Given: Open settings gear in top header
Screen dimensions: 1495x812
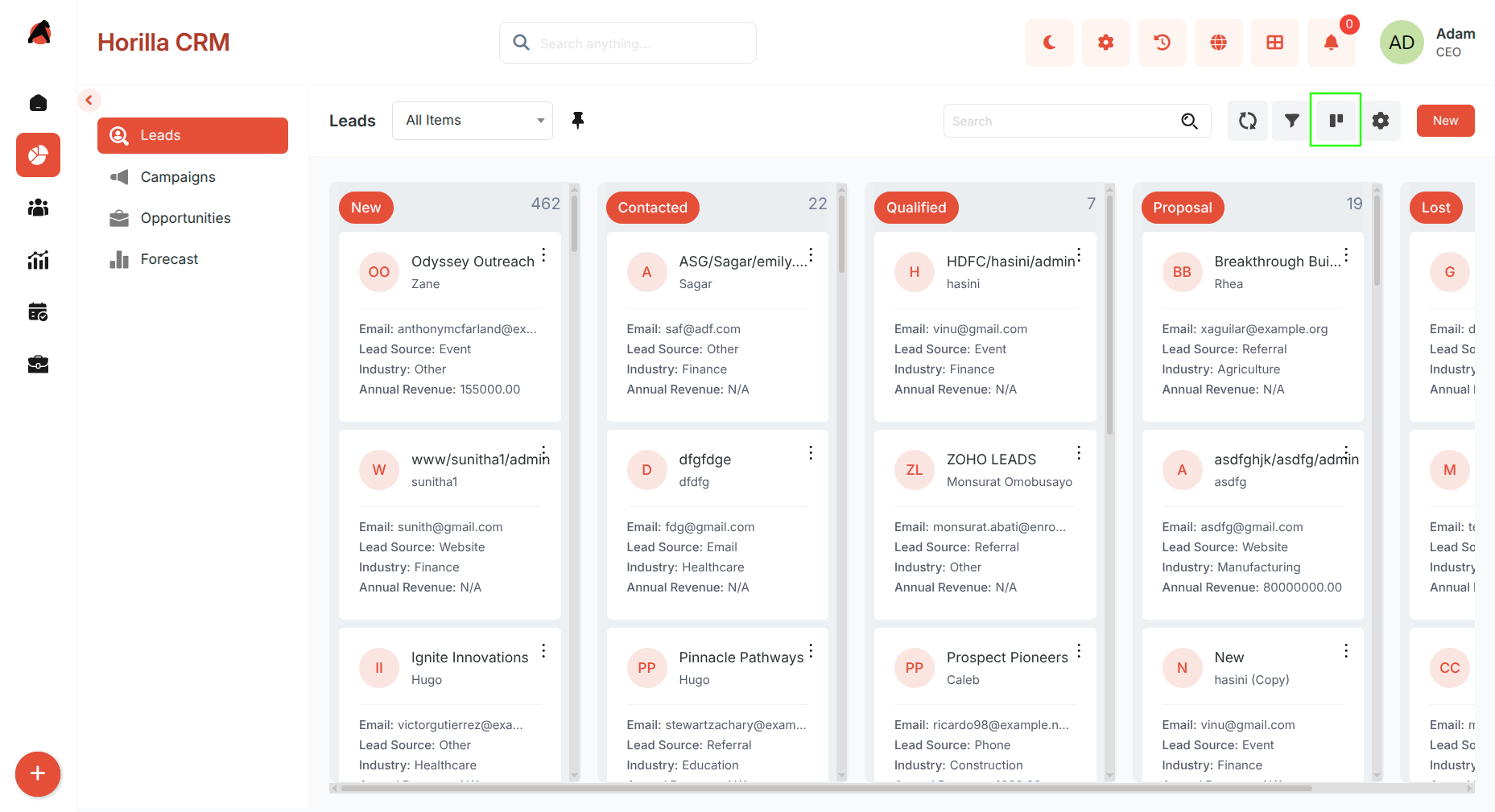Looking at the screenshot, I should tap(1105, 43).
